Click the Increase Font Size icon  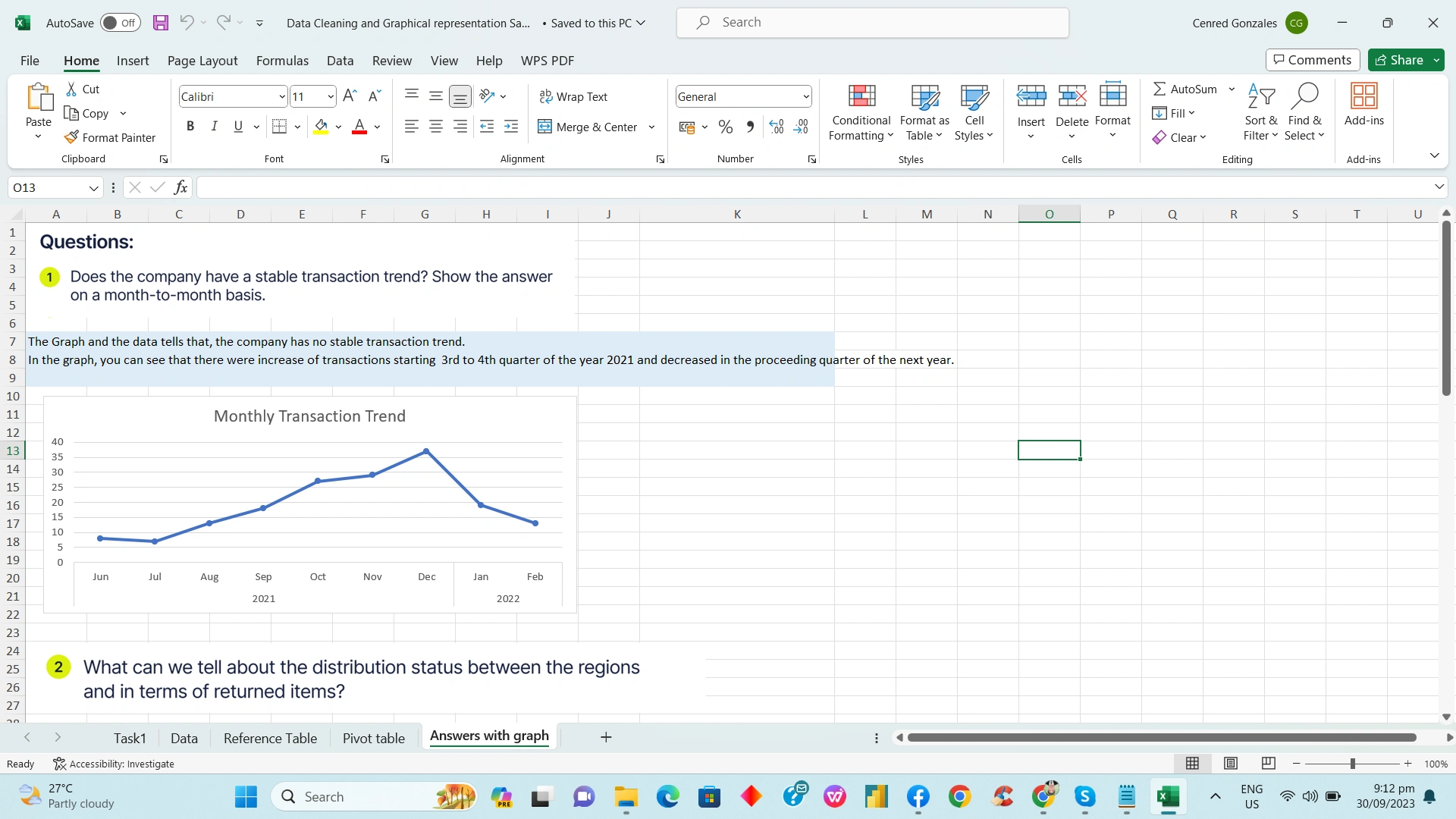350,96
